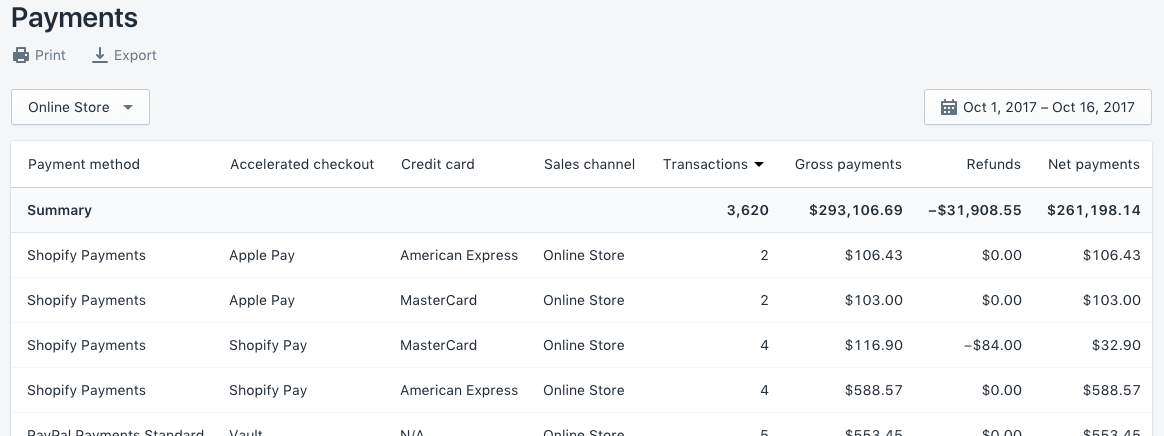Select the Shopify Pay MasterCard row
Screen dimensions: 1164x436
pyautogui.click(x=580, y=346)
